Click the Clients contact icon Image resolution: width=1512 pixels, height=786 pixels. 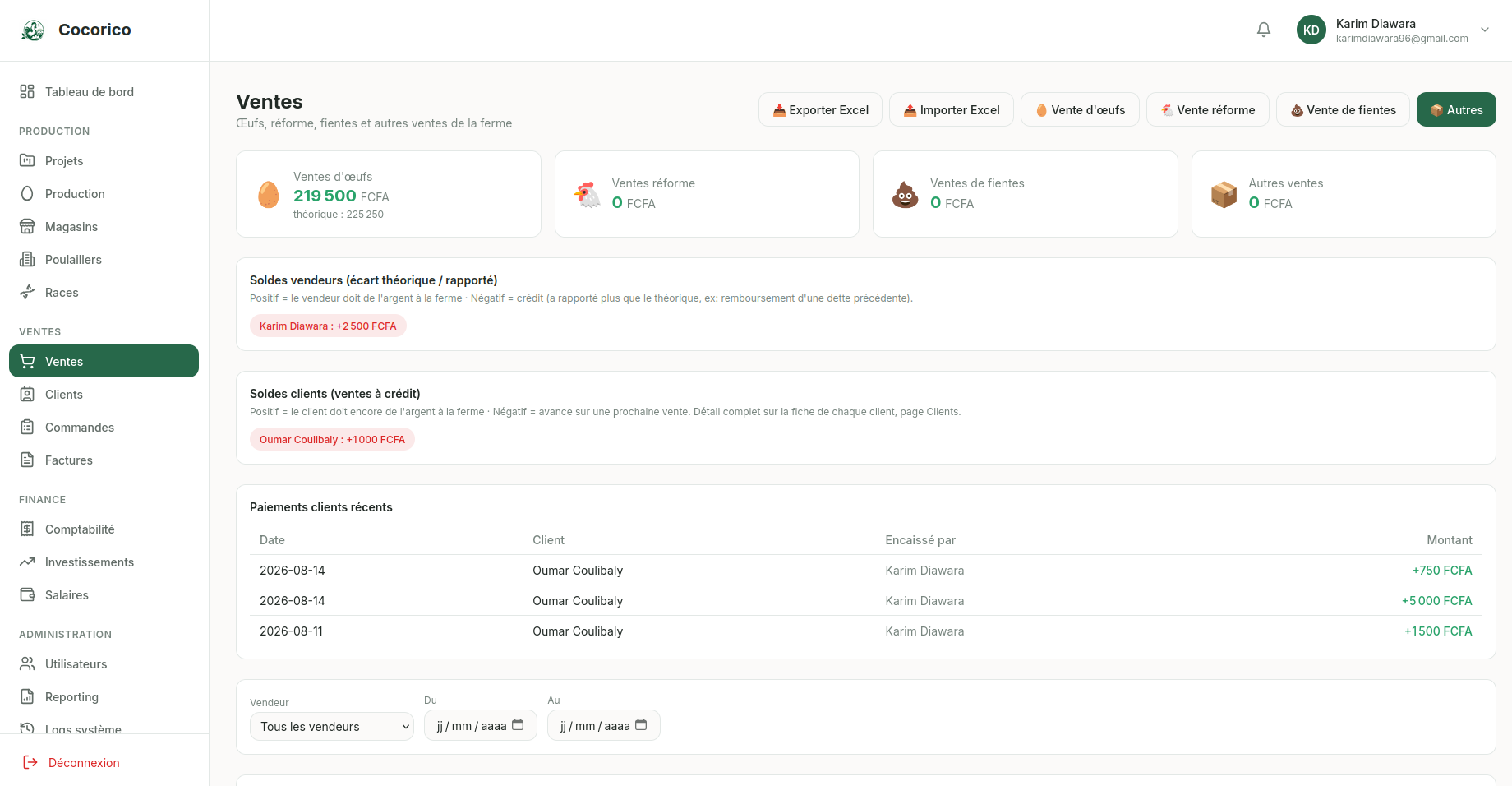coord(27,394)
